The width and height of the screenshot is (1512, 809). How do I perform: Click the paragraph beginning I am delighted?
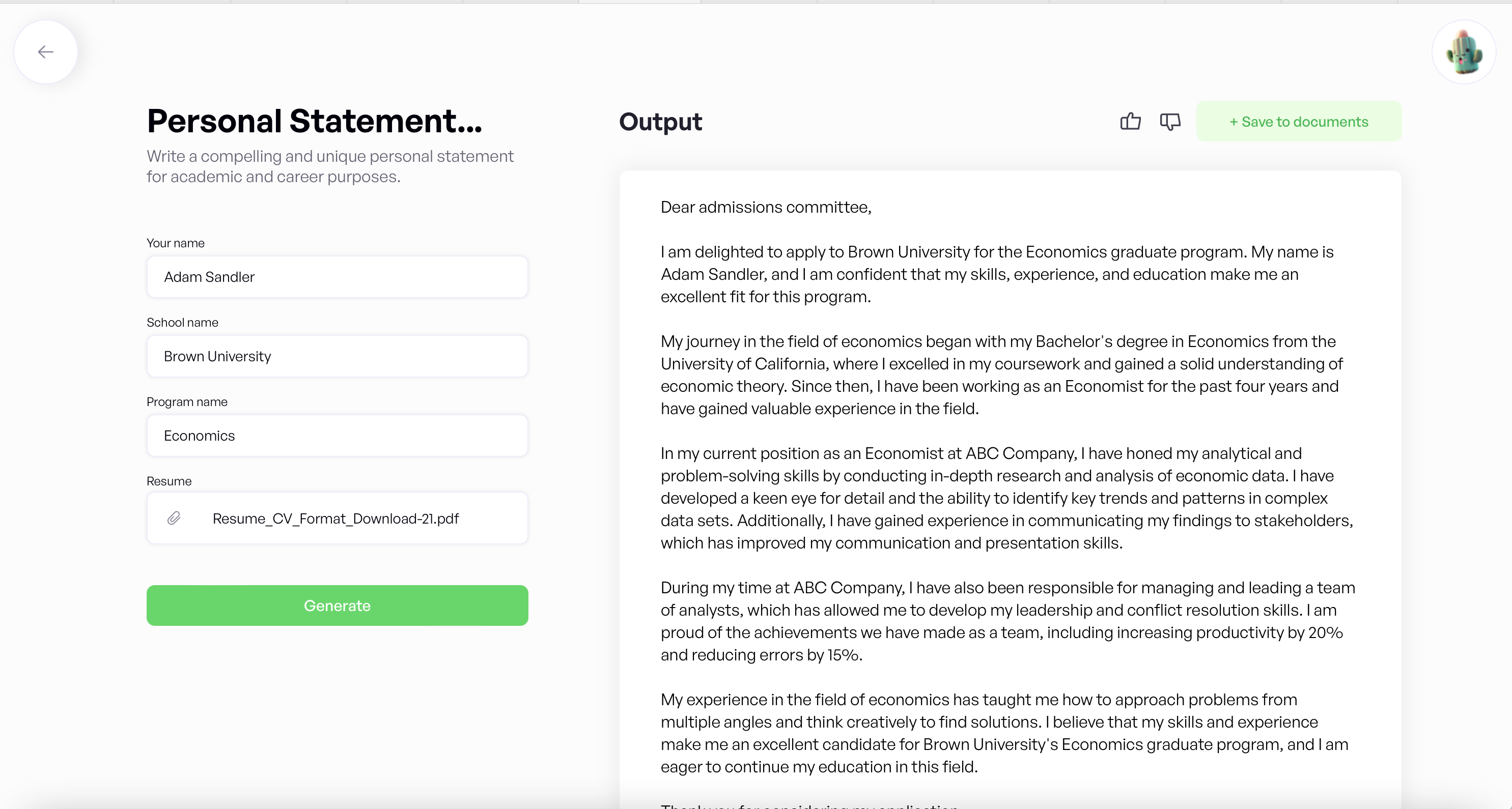(996, 275)
